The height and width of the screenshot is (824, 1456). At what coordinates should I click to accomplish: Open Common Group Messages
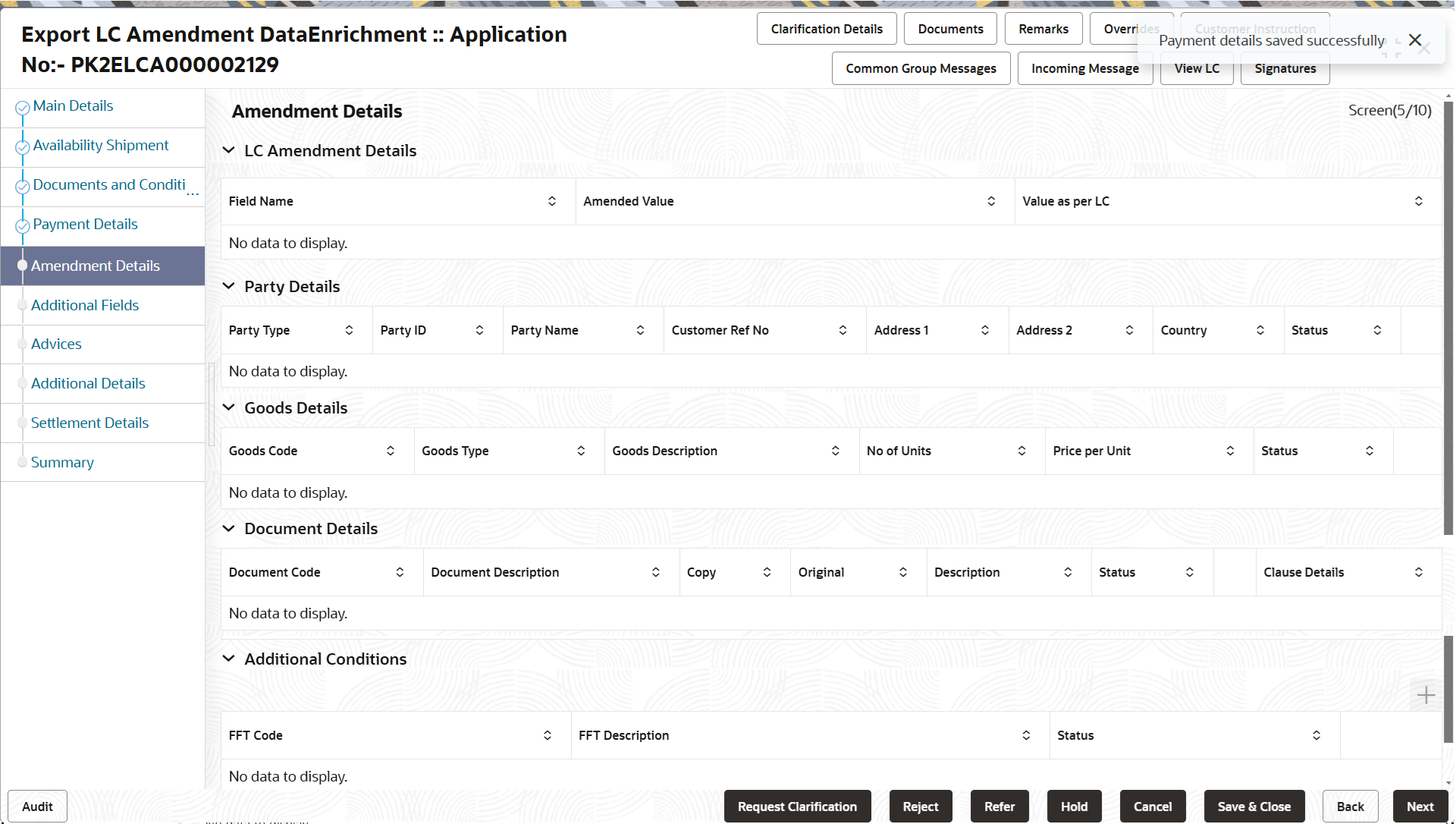pos(920,68)
